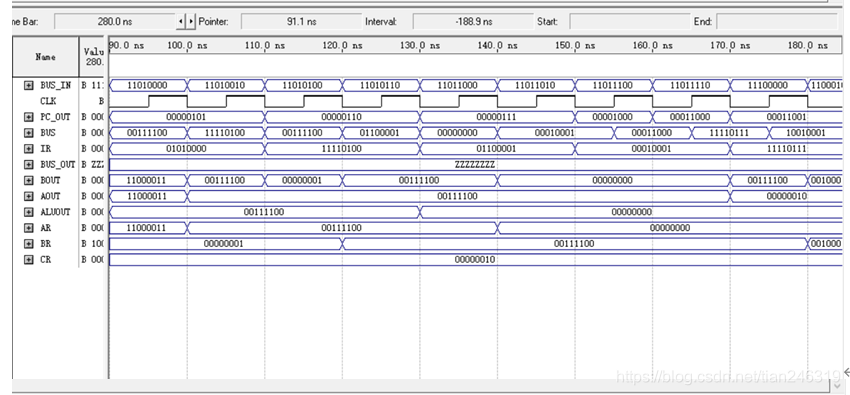Click PC_OUT value 00000110
This screenshot has width=850, height=395.
(x=342, y=116)
